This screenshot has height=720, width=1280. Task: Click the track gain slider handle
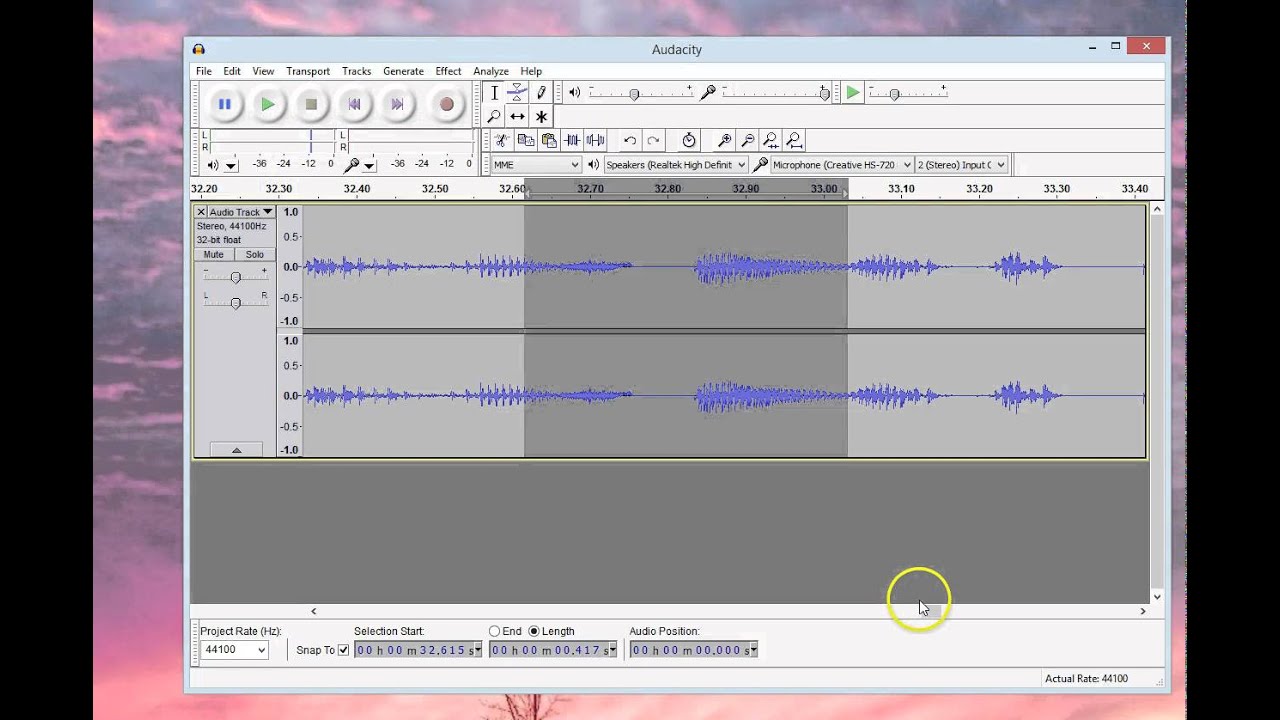[x=235, y=277]
